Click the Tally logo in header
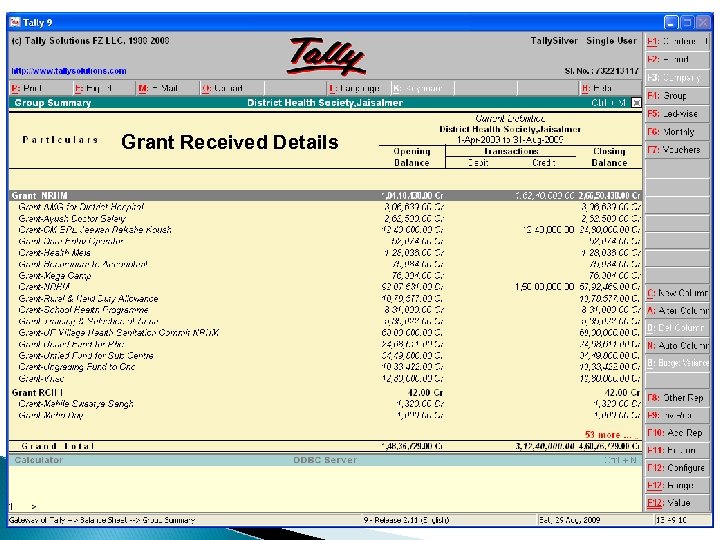Image resolution: width=720 pixels, height=540 pixels. click(326, 56)
